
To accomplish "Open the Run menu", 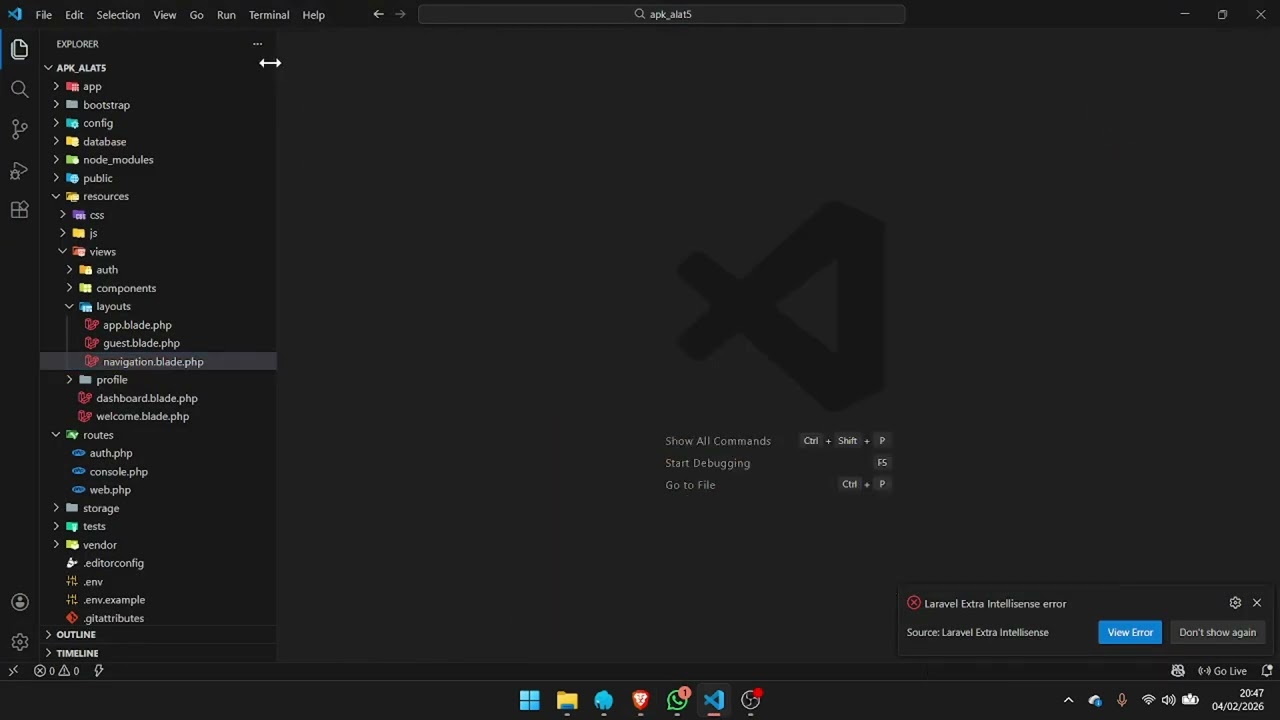I will [226, 15].
